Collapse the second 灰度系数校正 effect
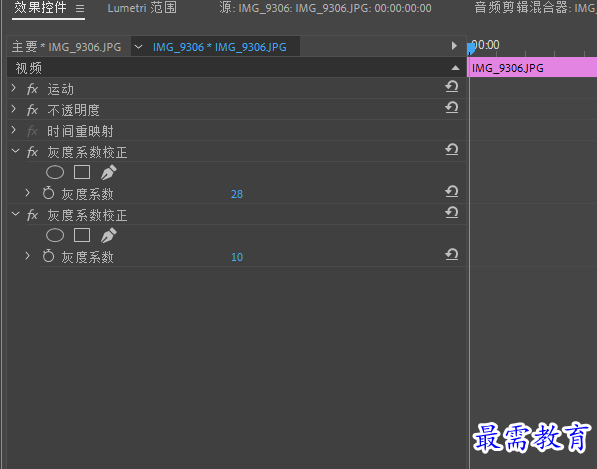This screenshot has width=597, height=469. [x=15, y=214]
